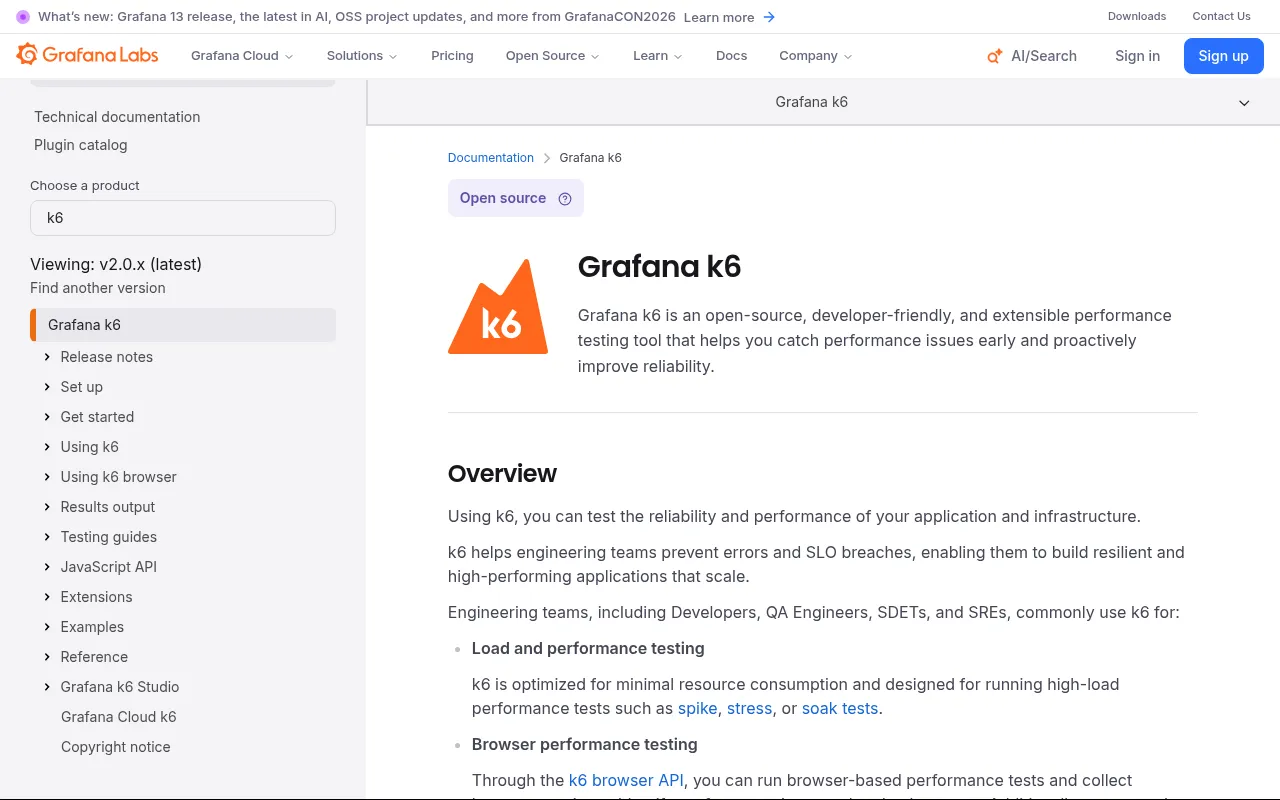Open the Results output sidebar entry

pos(108,507)
